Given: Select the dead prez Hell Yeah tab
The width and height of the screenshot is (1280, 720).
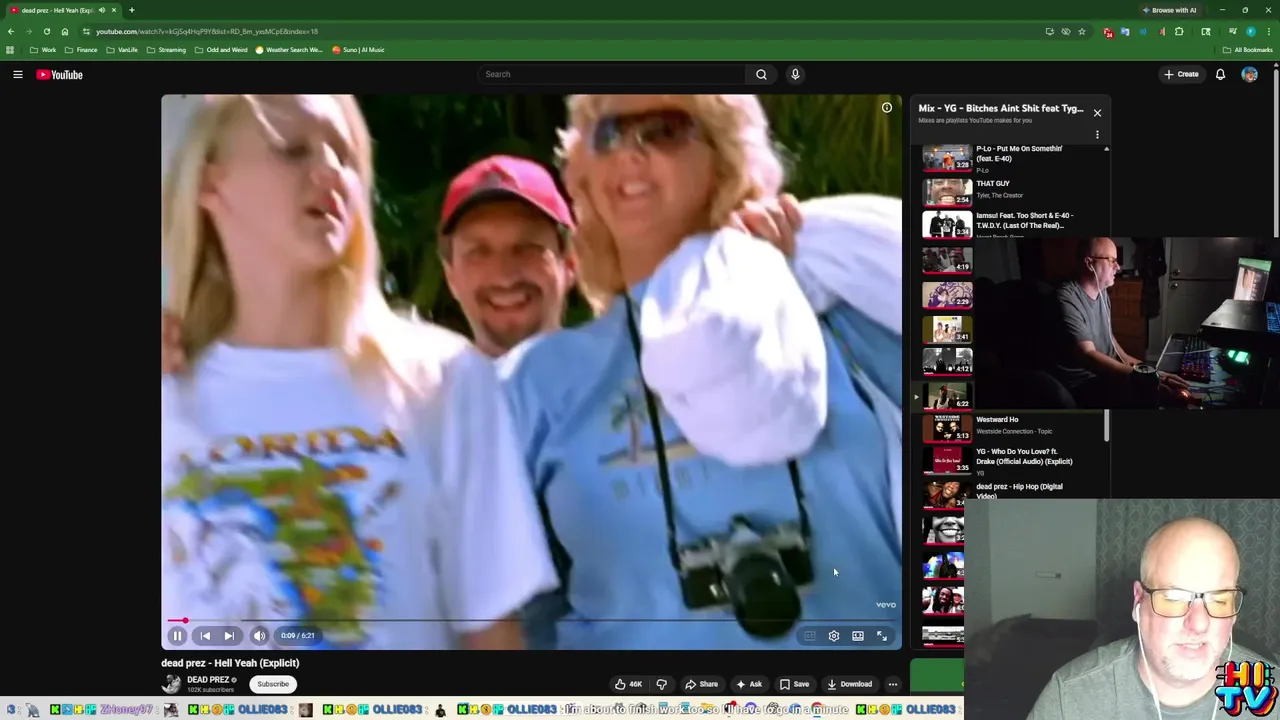Looking at the screenshot, I should (57, 10).
